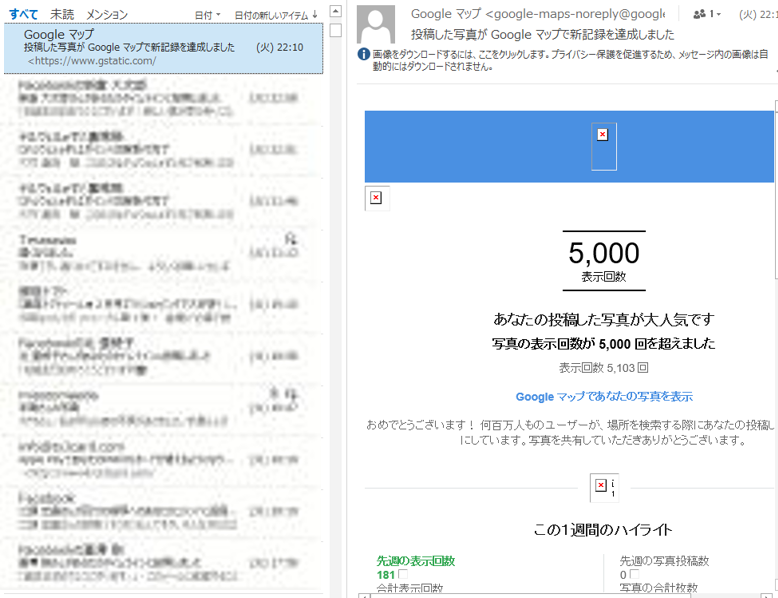Open the 日付 sort dropdown
Screen dimensions: 778x598
tap(207, 15)
